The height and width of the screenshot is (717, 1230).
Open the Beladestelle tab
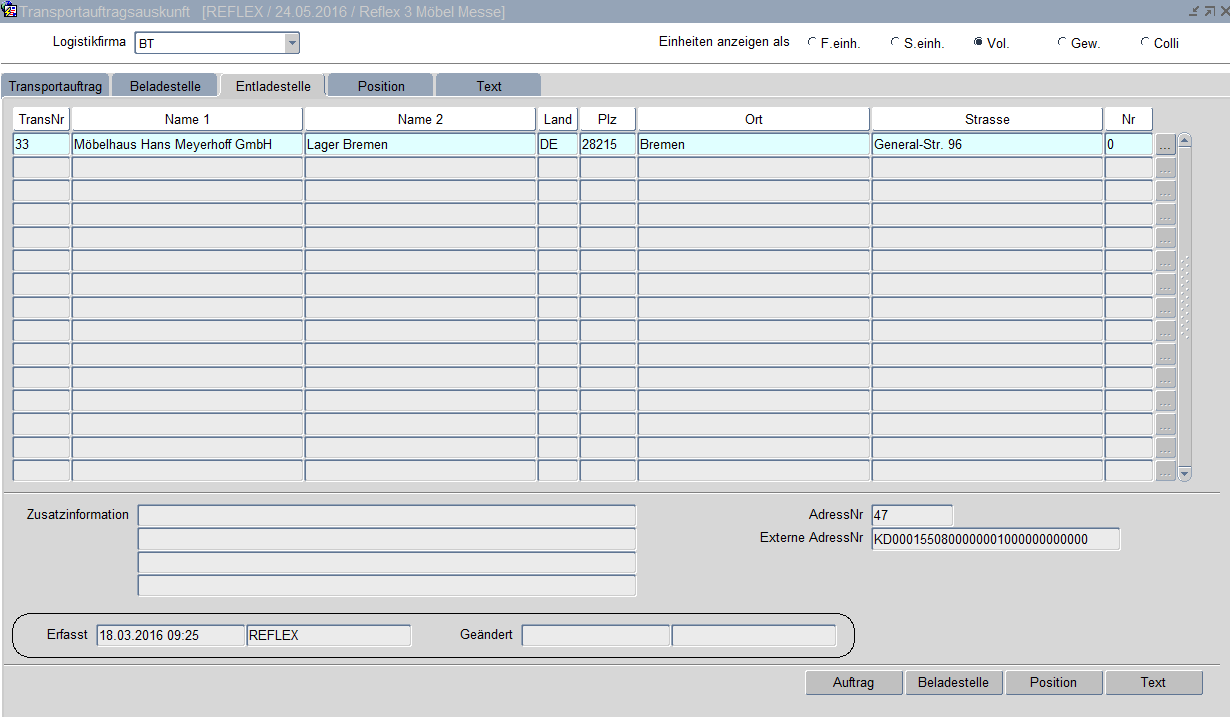coord(165,86)
